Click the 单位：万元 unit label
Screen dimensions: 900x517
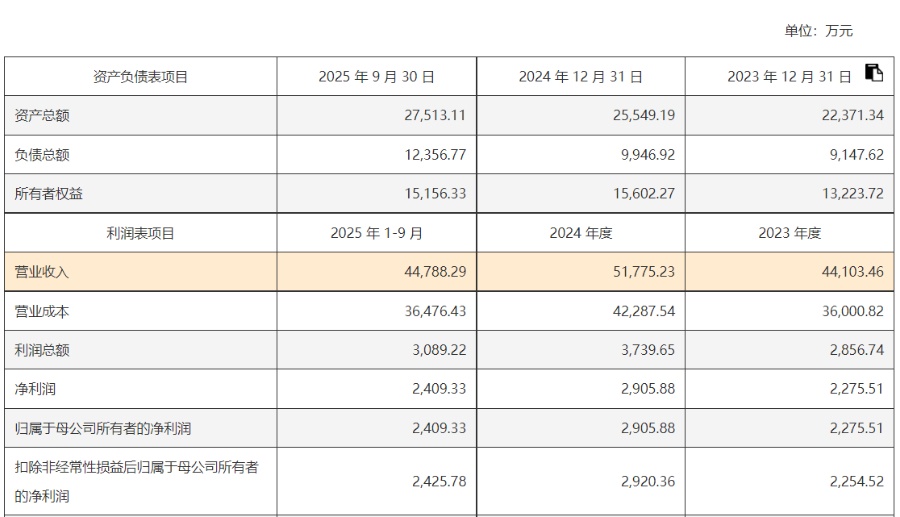click(x=818, y=31)
